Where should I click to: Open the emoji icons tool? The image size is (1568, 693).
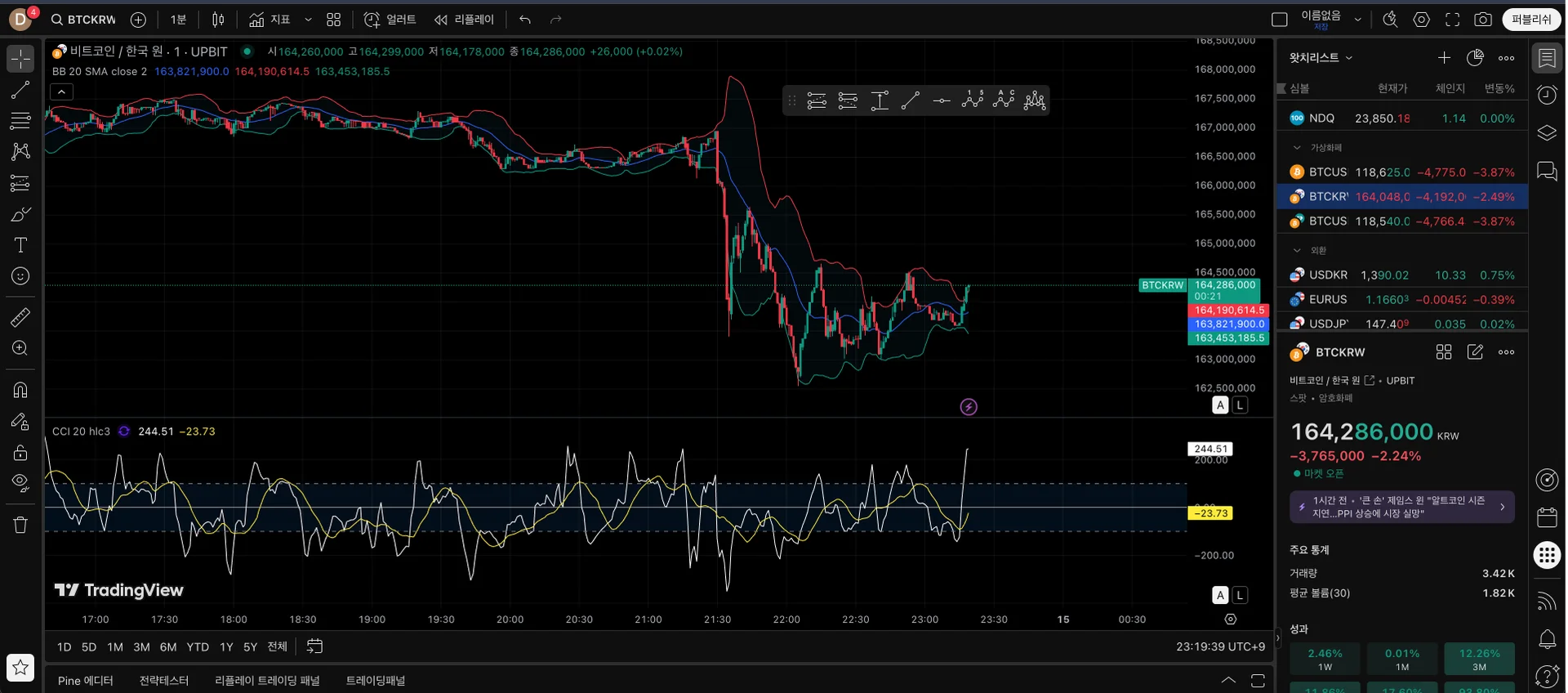tap(20, 276)
